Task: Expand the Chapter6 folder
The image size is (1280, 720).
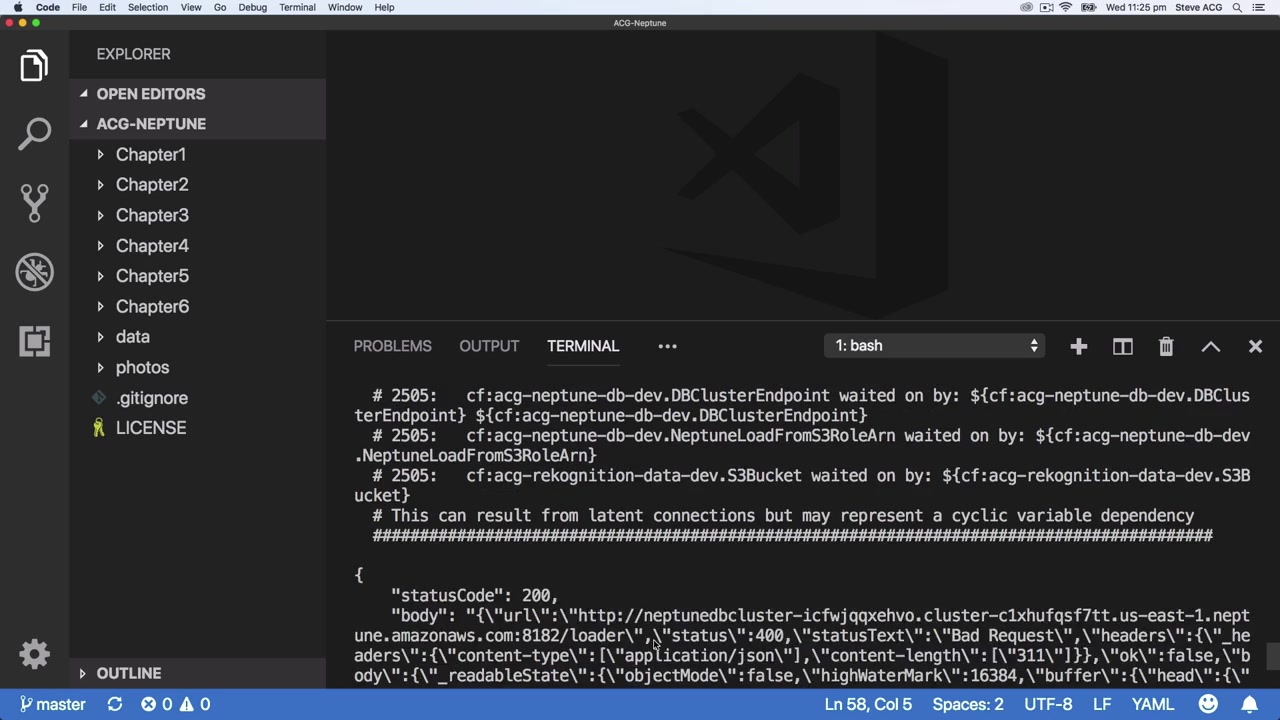Action: 197,307
